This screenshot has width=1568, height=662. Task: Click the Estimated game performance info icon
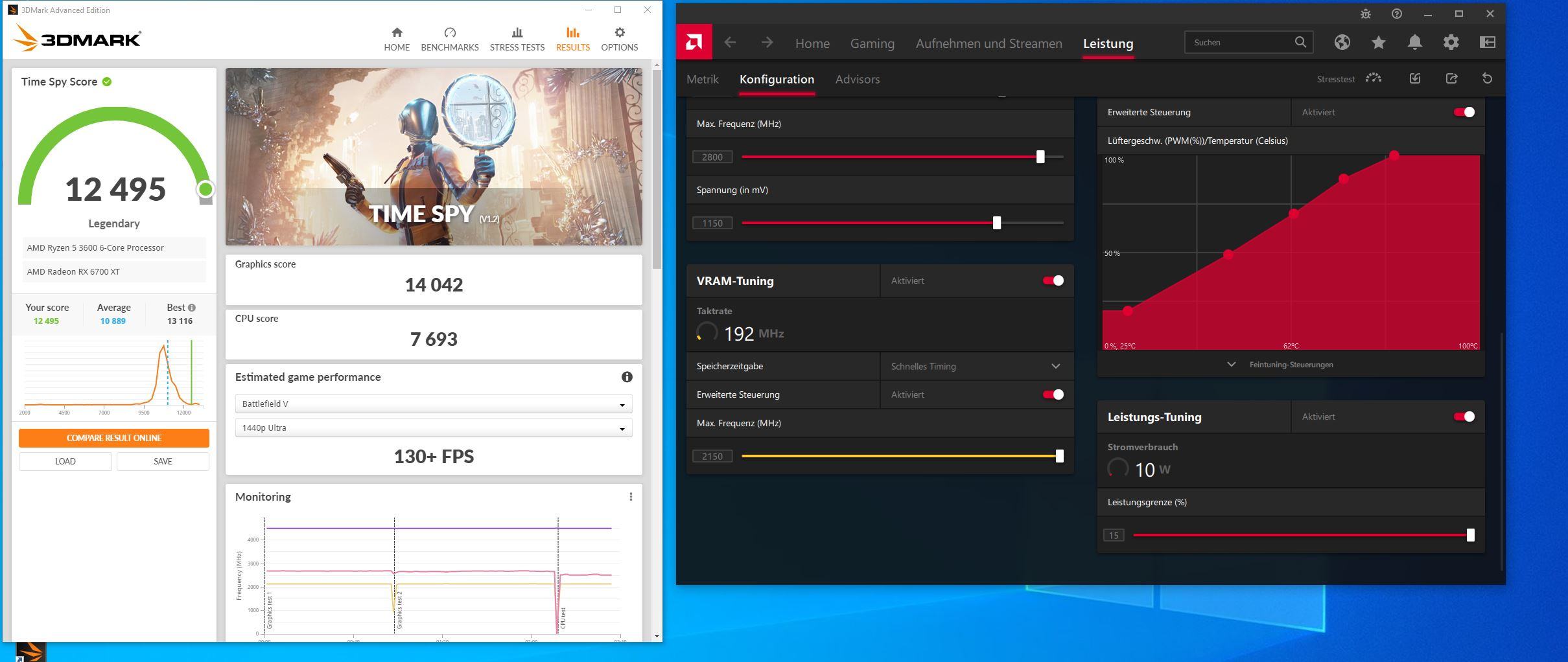point(627,377)
